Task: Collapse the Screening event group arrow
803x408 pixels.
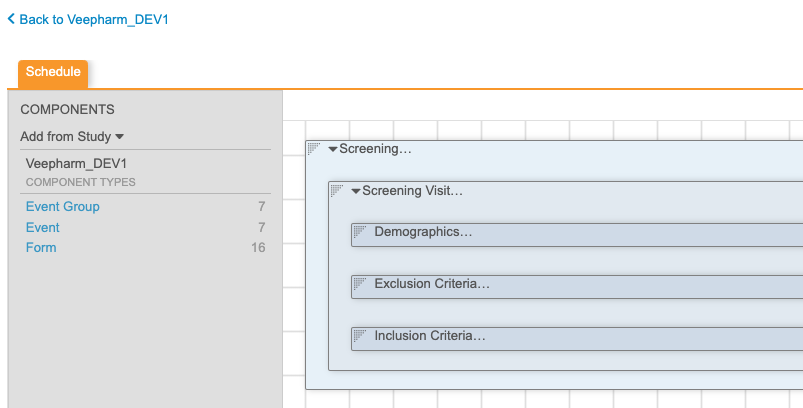Action: pyautogui.click(x=333, y=150)
